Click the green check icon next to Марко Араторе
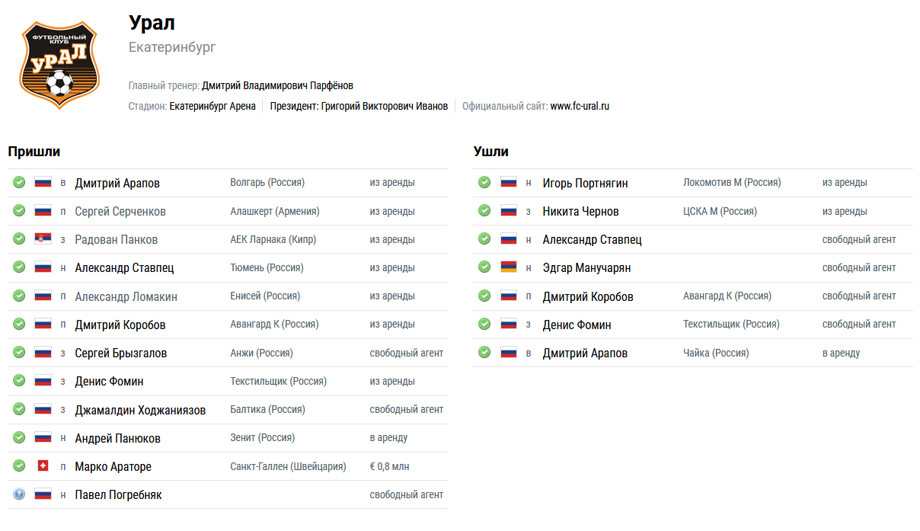 tap(19, 465)
